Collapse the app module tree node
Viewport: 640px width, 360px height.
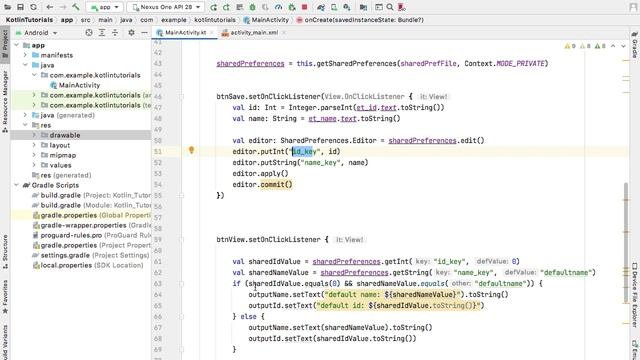pos(16,45)
